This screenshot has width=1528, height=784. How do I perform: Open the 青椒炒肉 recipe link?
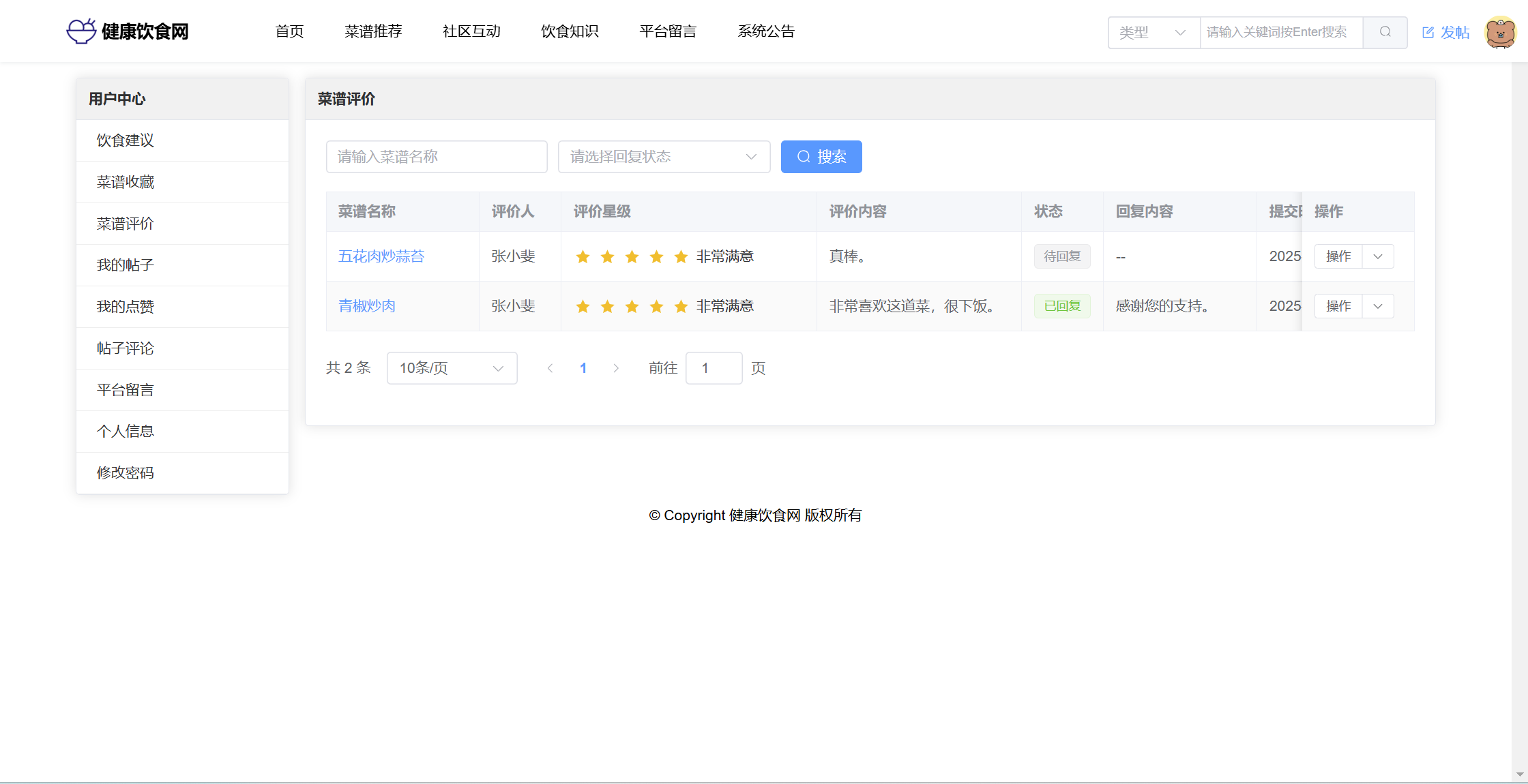(x=367, y=306)
